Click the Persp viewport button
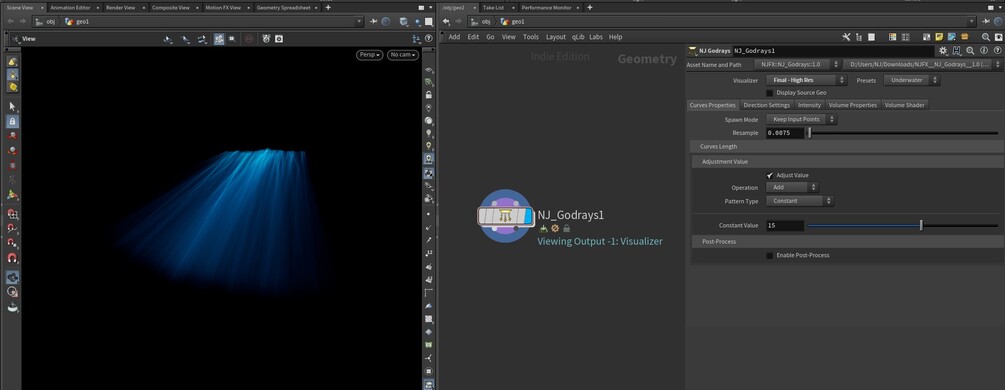 pos(369,55)
